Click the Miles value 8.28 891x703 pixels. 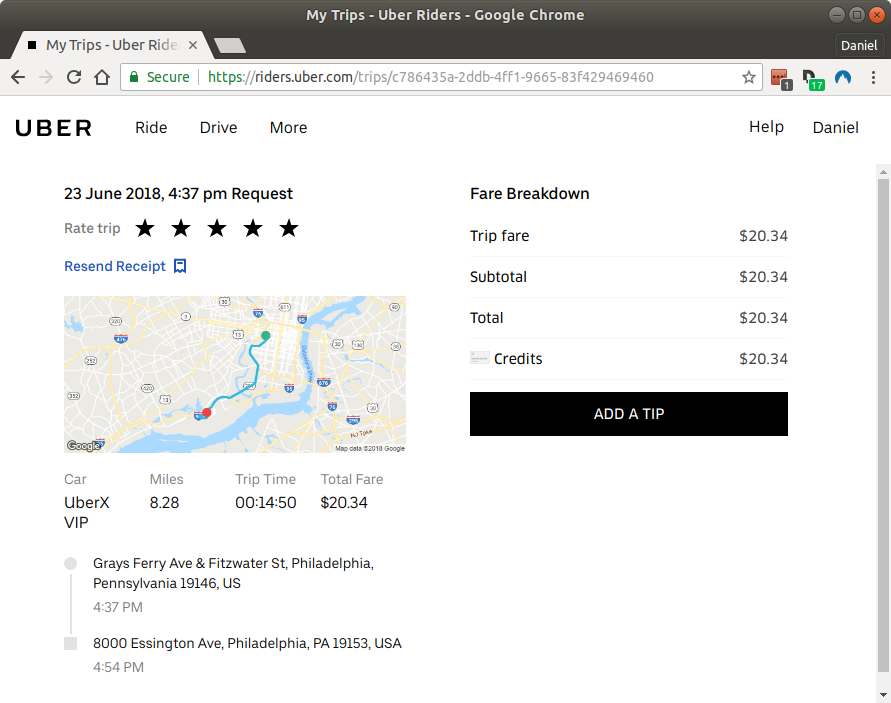[x=164, y=502]
